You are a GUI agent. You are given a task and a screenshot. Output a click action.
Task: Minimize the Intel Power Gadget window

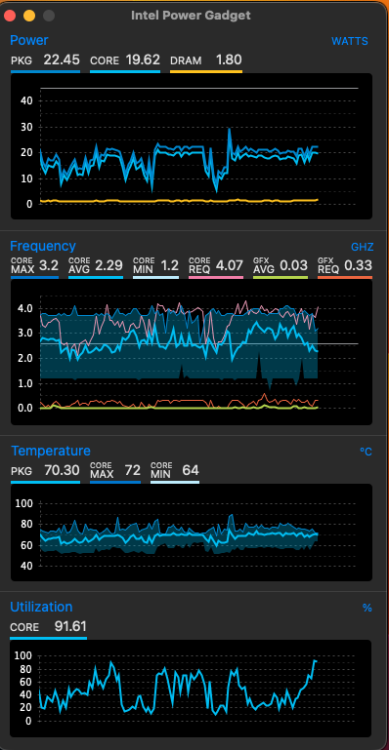pyautogui.click(x=29, y=16)
